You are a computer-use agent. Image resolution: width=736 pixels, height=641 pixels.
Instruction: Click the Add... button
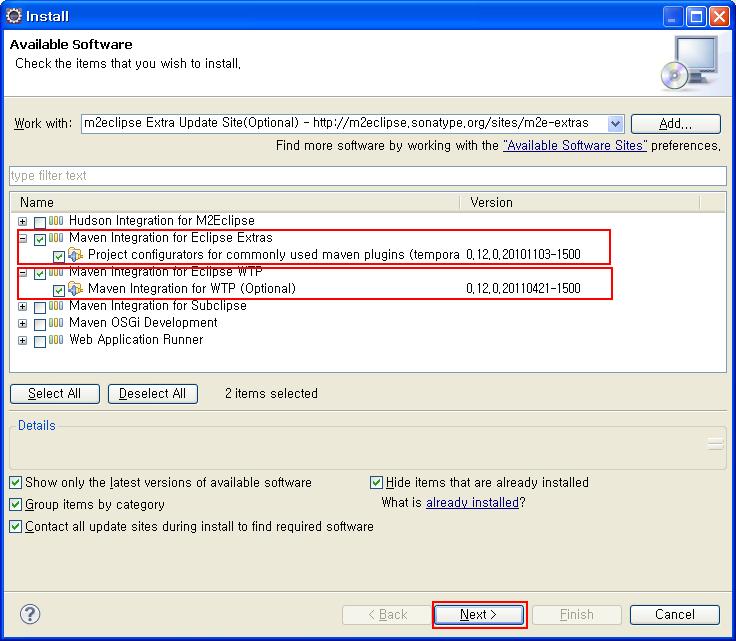point(675,124)
